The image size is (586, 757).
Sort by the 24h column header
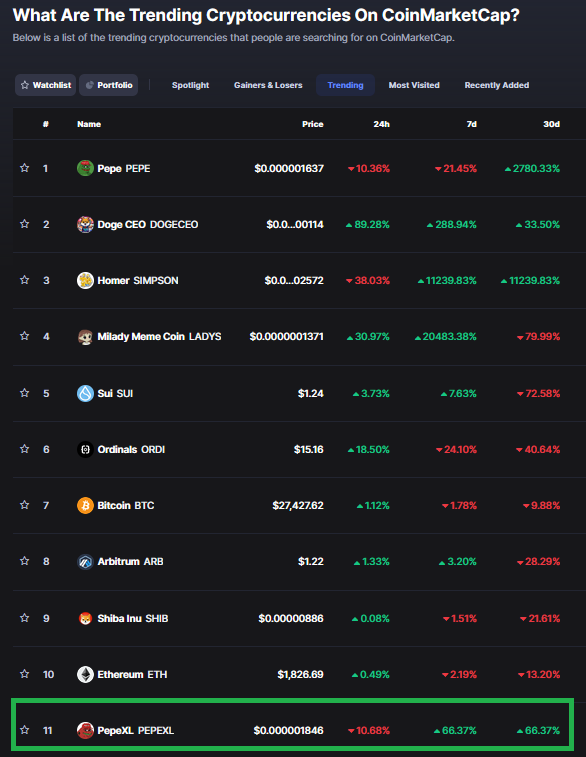[381, 124]
